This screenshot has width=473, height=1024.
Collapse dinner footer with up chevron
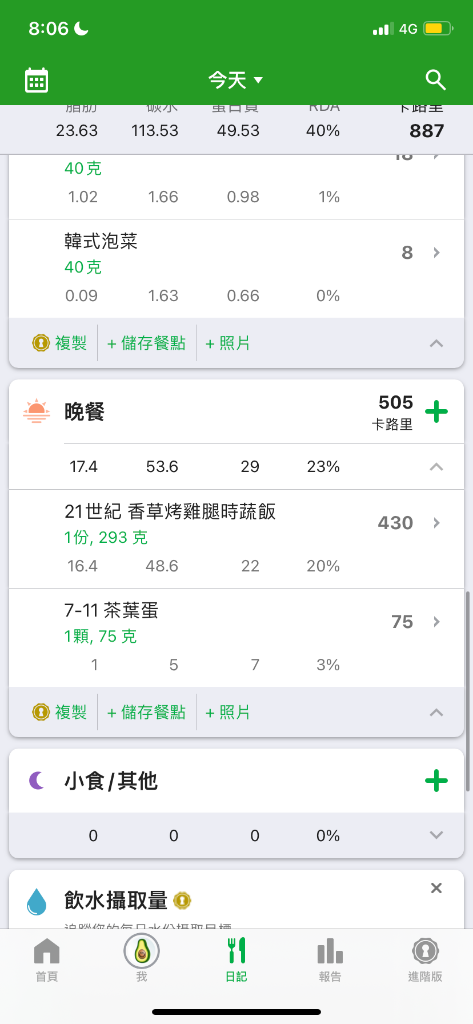[x=436, y=712]
